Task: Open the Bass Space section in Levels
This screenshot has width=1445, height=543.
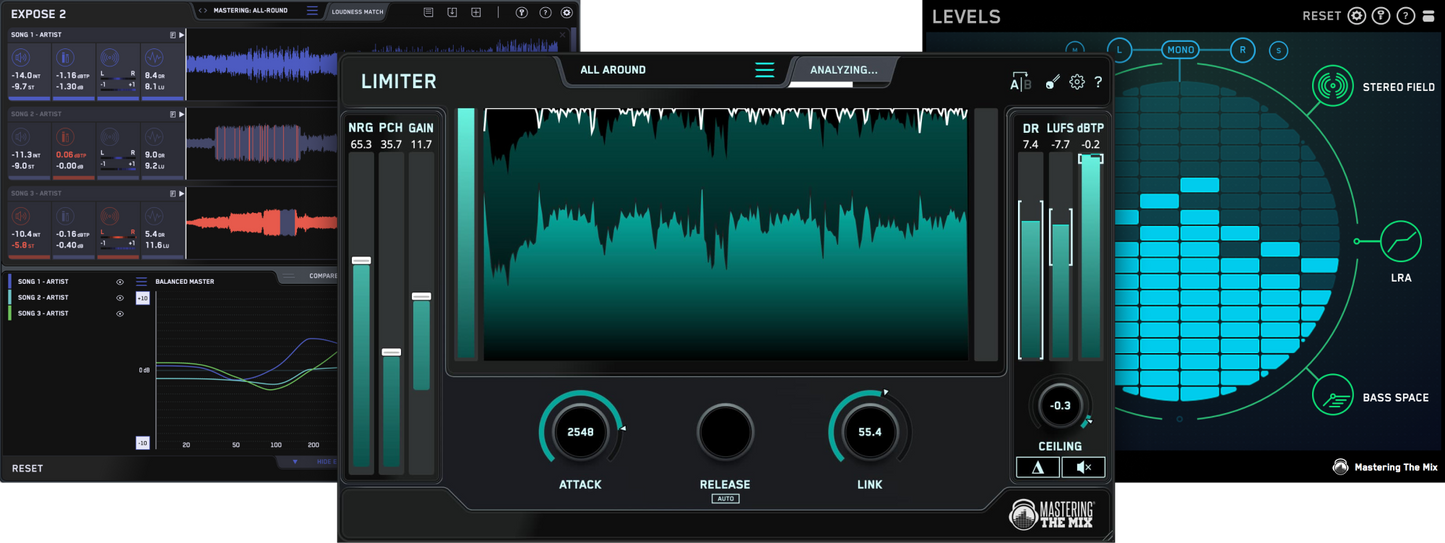Action: coord(1332,398)
